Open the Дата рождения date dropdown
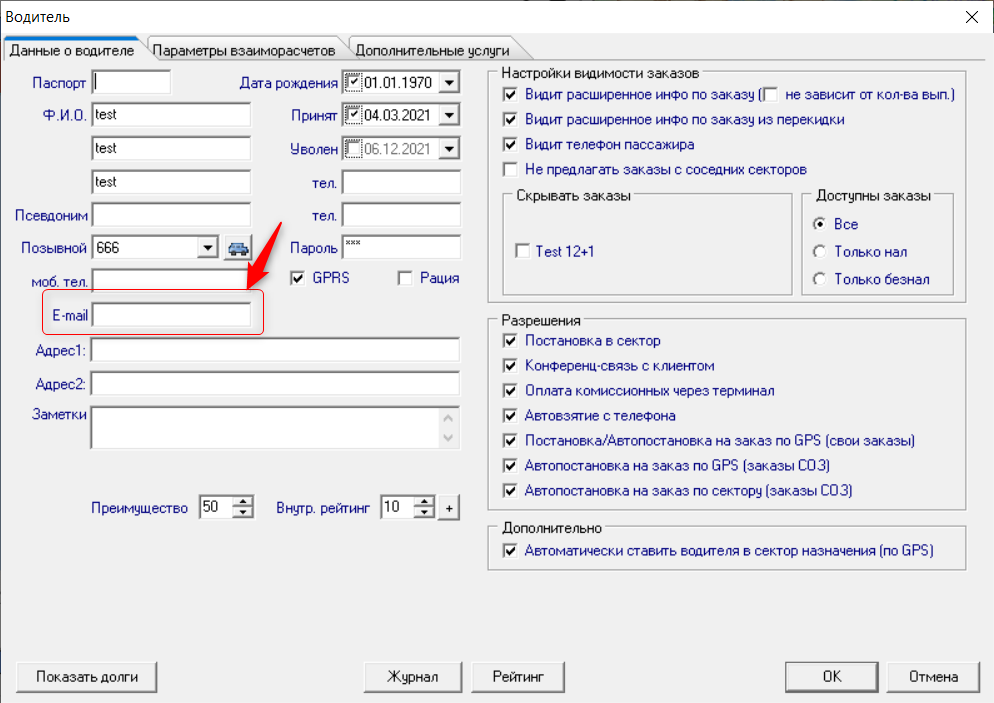 (x=449, y=82)
